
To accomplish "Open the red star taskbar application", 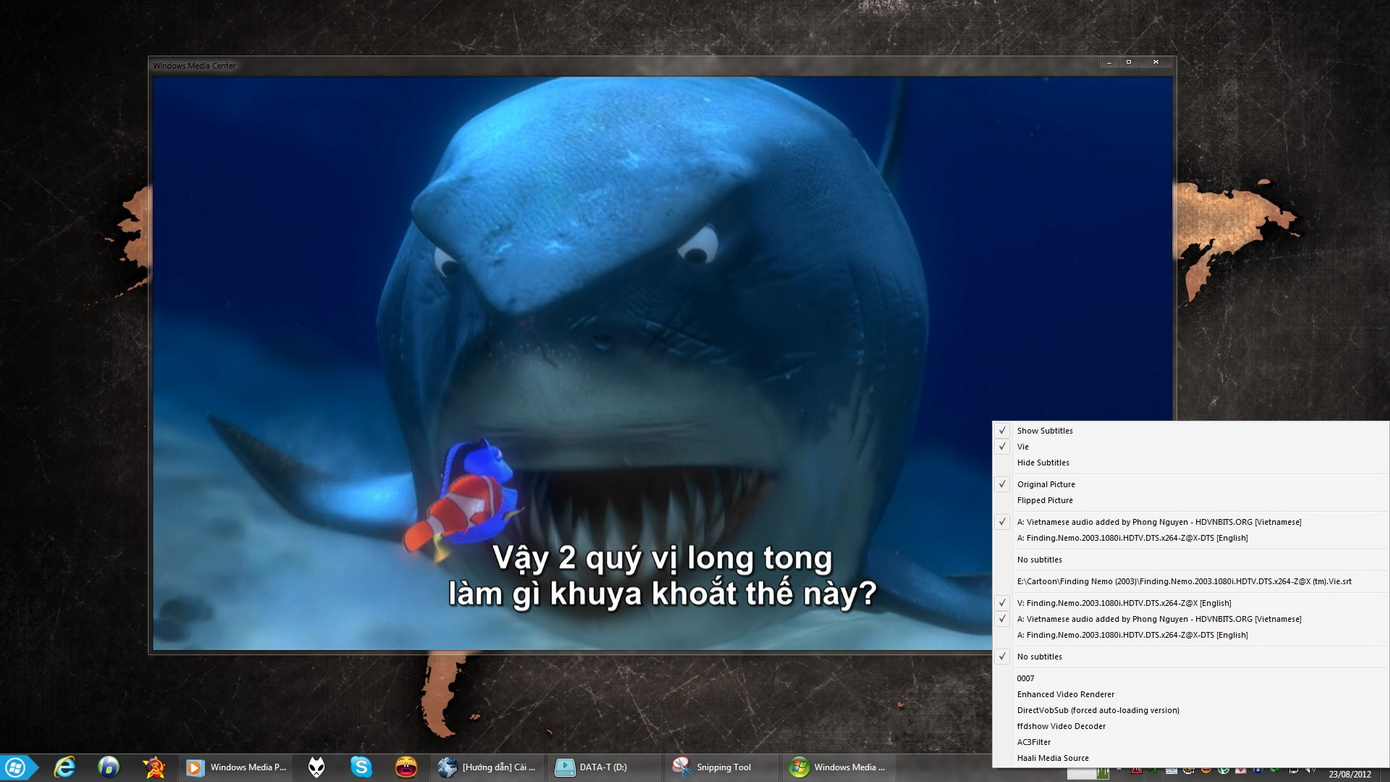I will pos(154,767).
